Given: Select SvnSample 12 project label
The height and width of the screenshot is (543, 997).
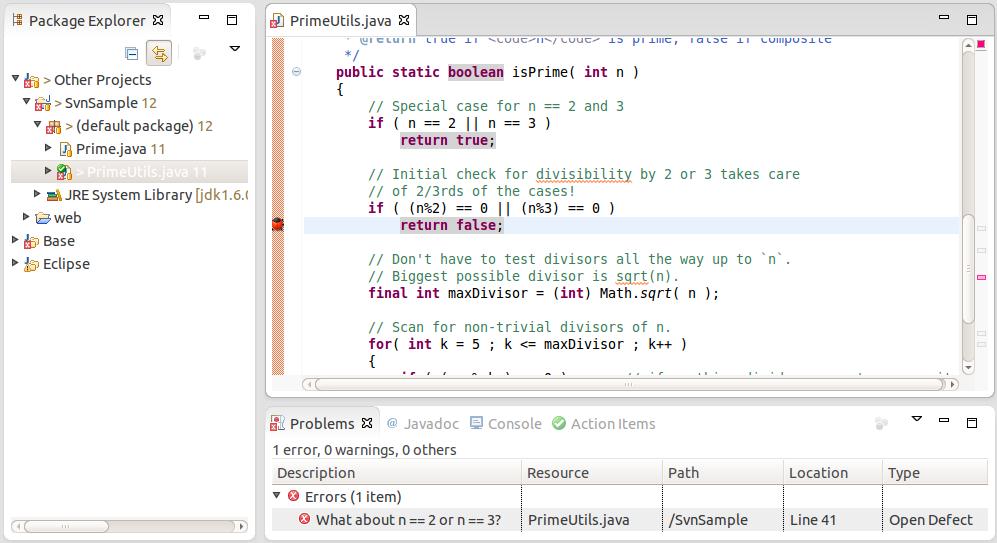Looking at the screenshot, I should pos(111,103).
